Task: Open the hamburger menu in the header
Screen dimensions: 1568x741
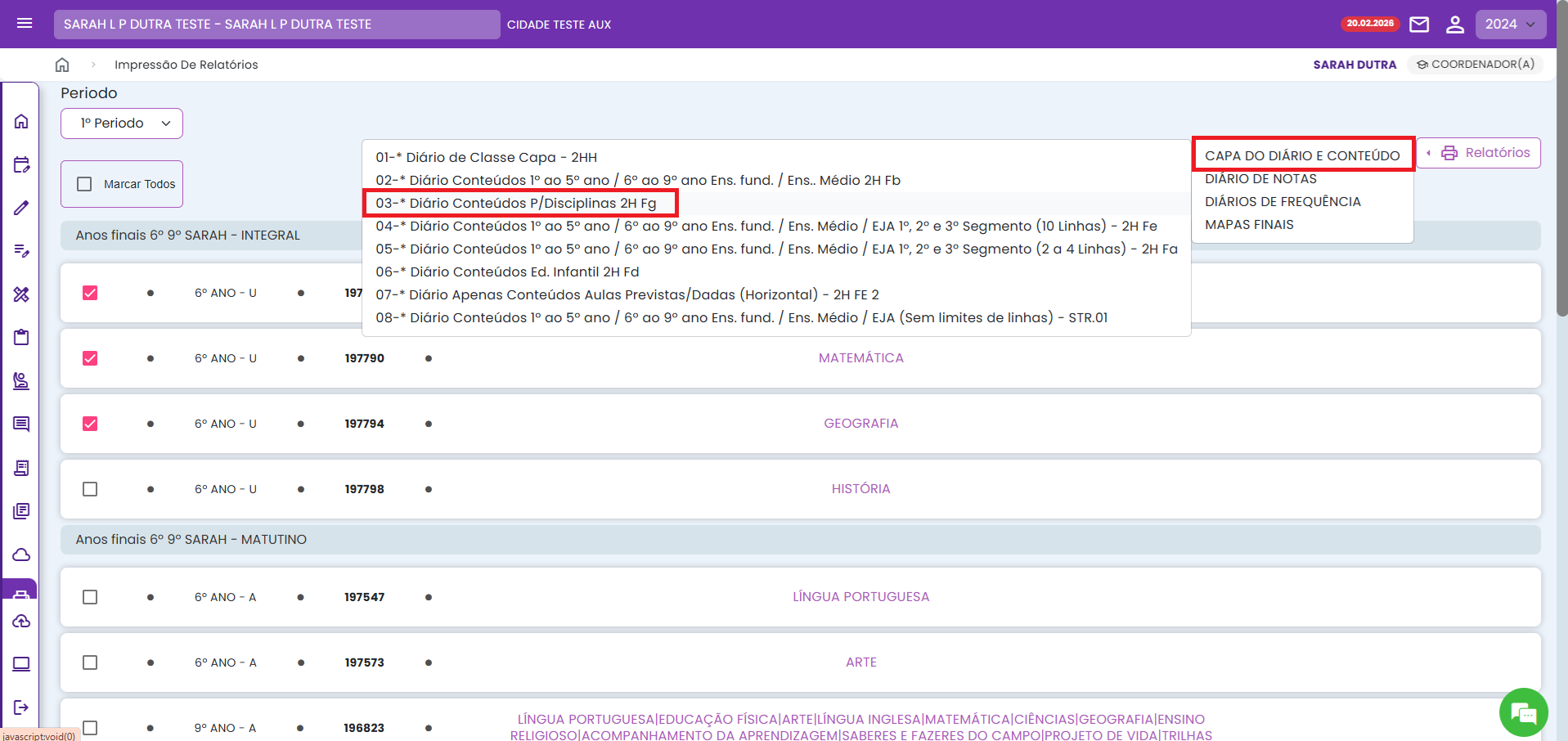Action: pos(25,24)
